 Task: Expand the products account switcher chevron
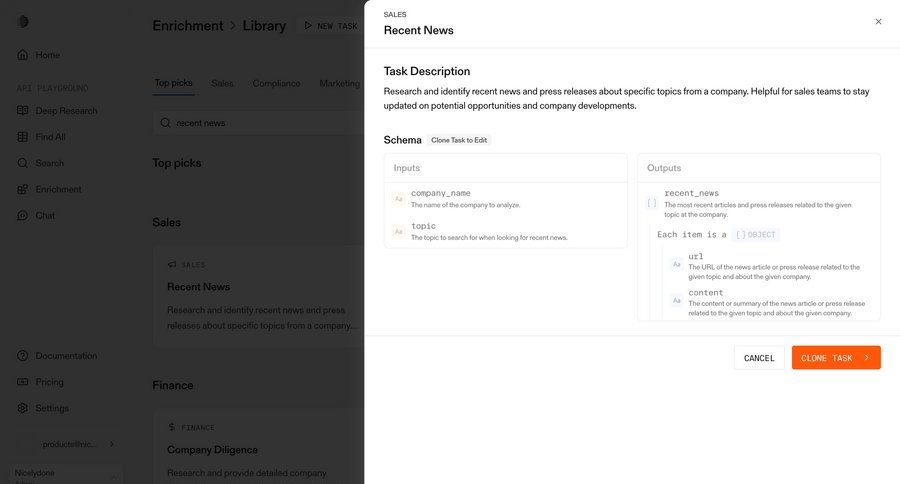tap(112, 444)
